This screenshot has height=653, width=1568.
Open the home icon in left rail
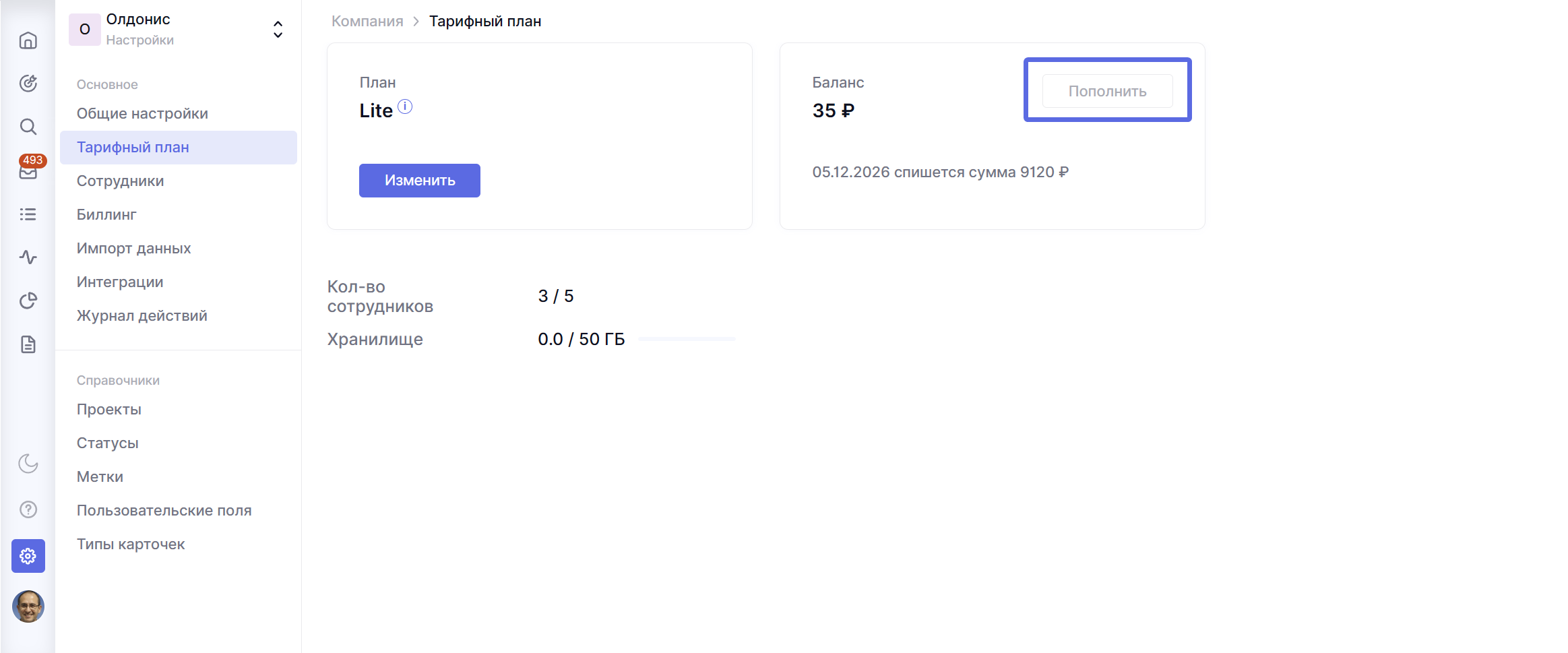(x=28, y=41)
